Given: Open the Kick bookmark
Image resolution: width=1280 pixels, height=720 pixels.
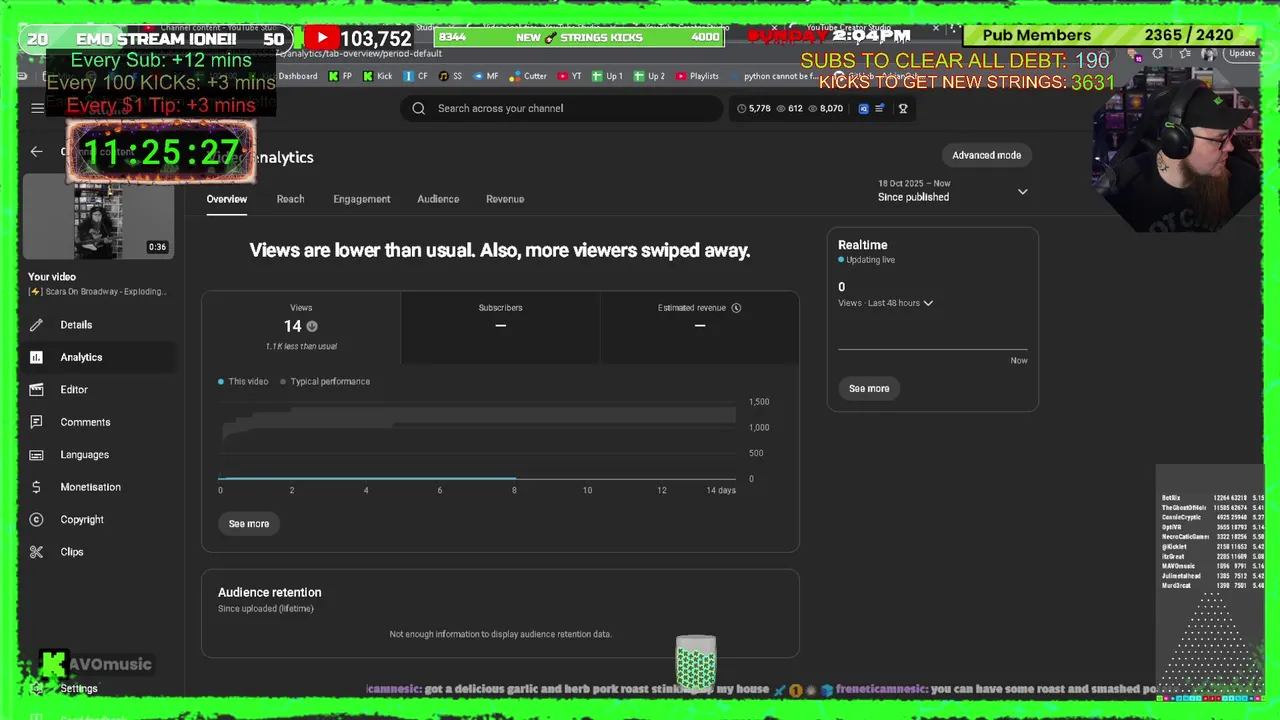Looking at the screenshot, I should point(377,76).
